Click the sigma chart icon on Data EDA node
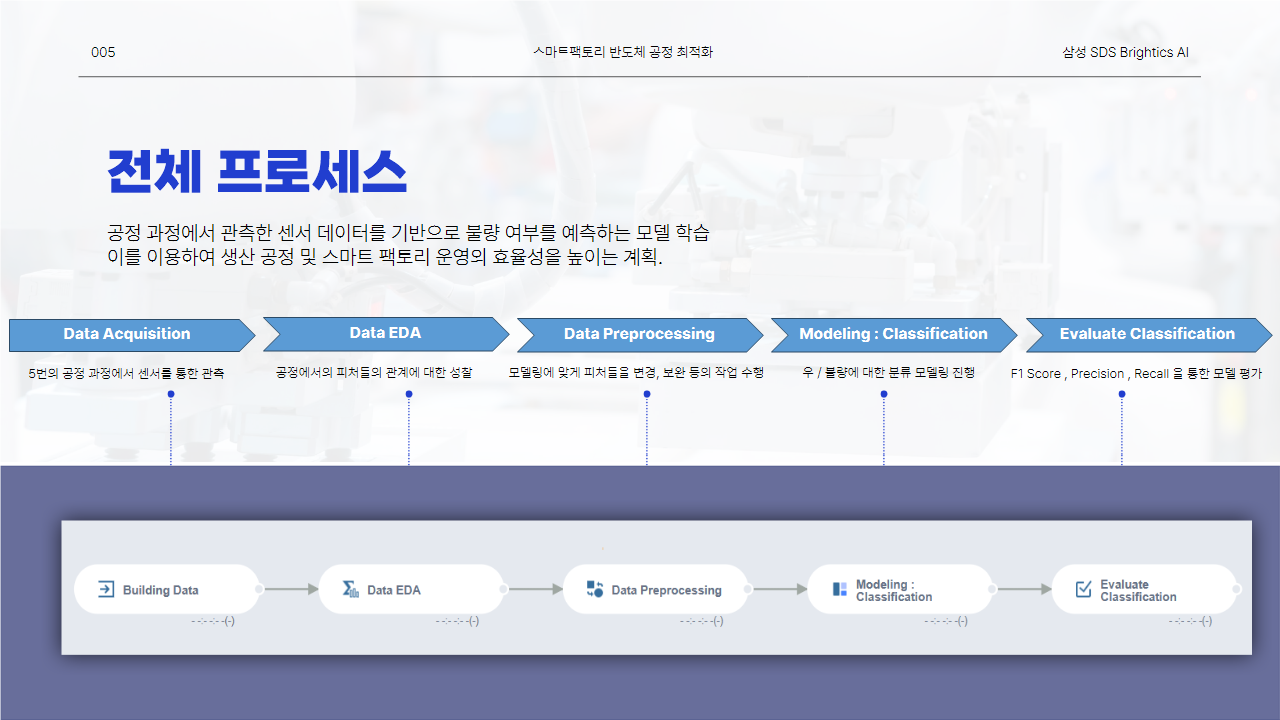 (x=351, y=590)
